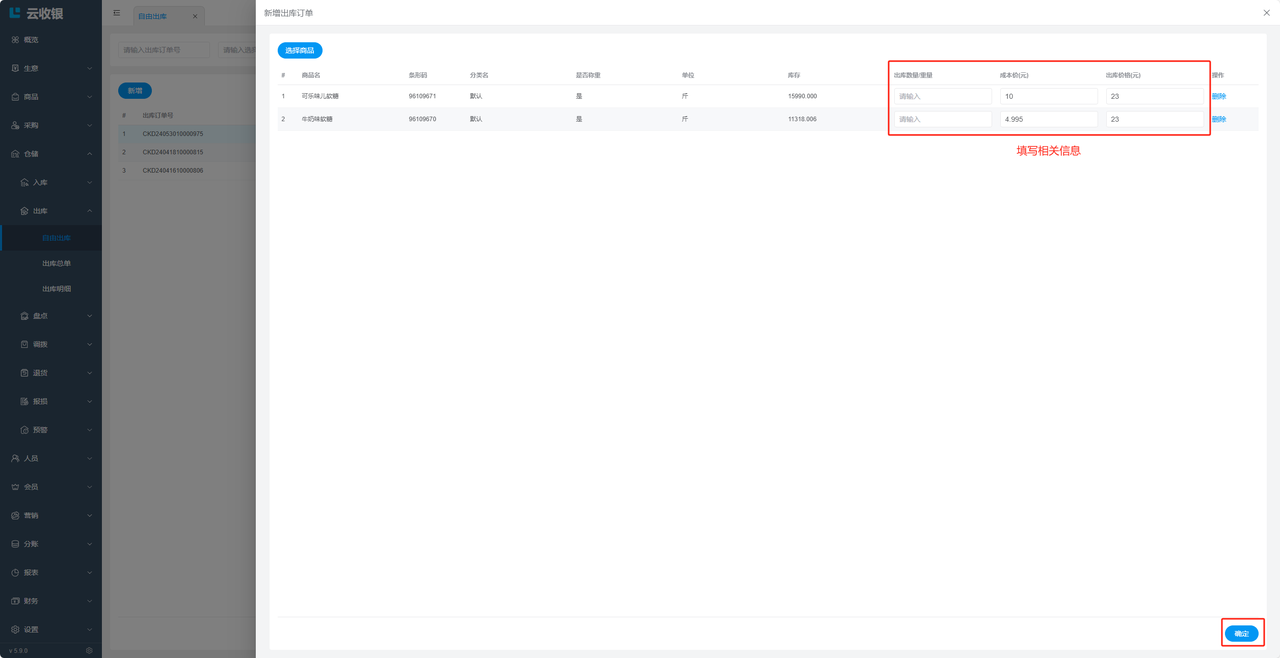Toggle the sidebar collapse hamburger icon
Image resolution: width=1280 pixels, height=658 pixels.
(x=117, y=13)
